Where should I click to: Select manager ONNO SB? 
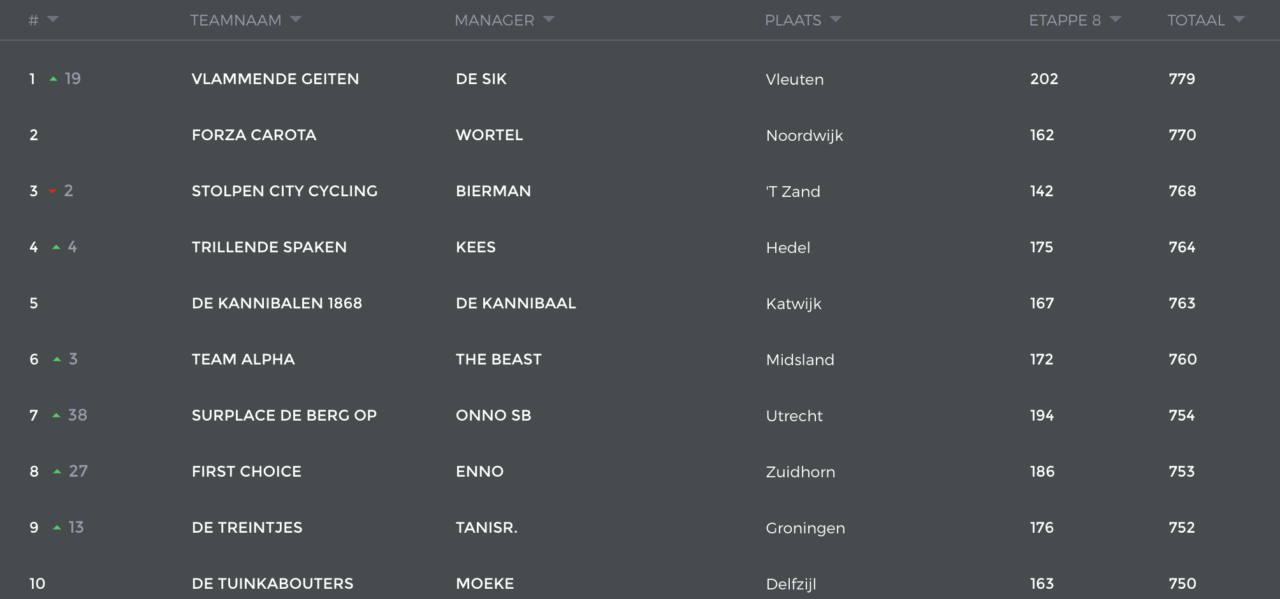494,415
